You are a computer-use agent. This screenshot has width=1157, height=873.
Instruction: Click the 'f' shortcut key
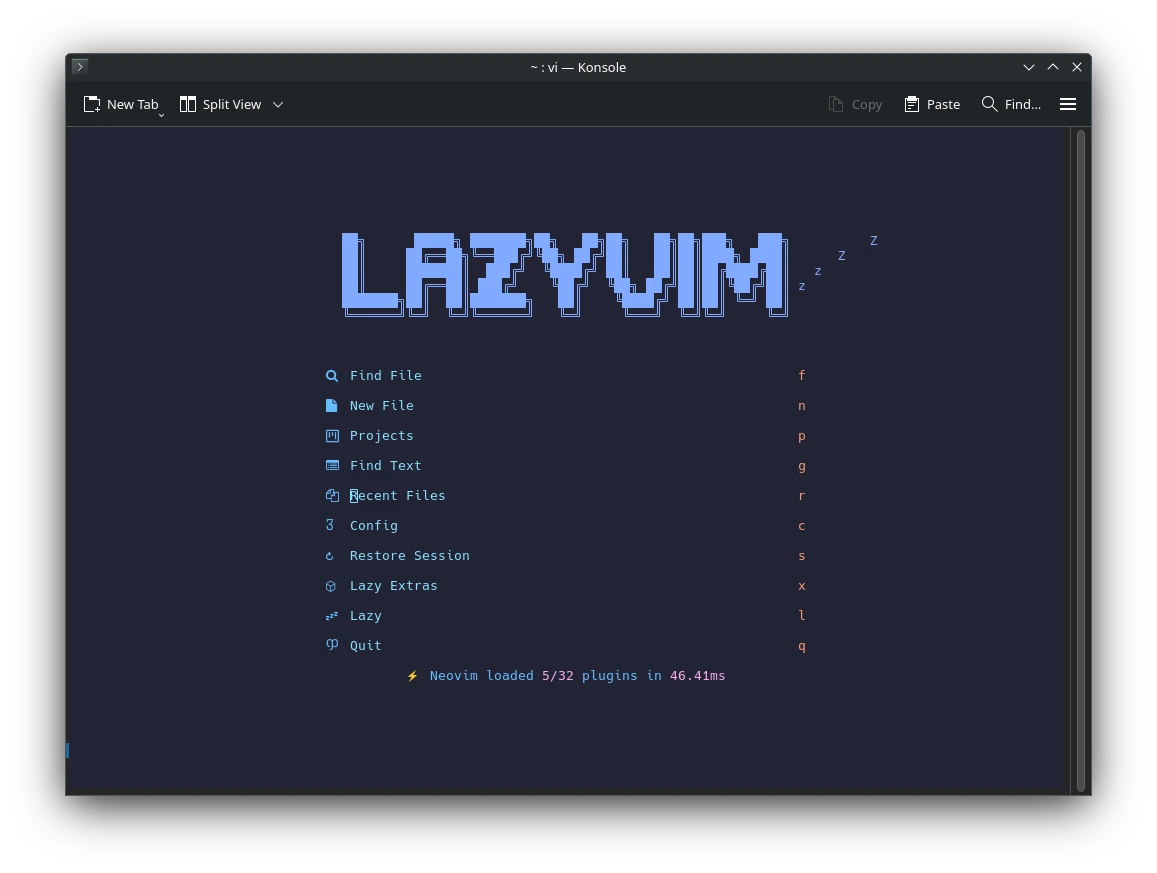click(801, 376)
